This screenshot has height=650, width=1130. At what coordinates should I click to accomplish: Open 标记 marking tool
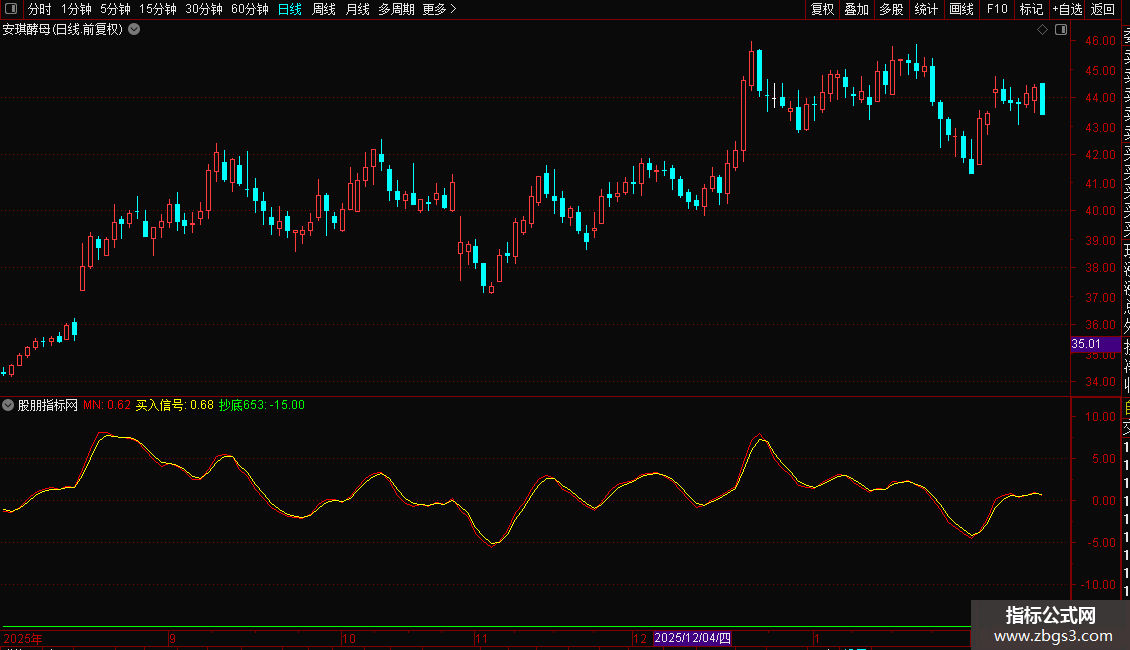click(x=1030, y=9)
